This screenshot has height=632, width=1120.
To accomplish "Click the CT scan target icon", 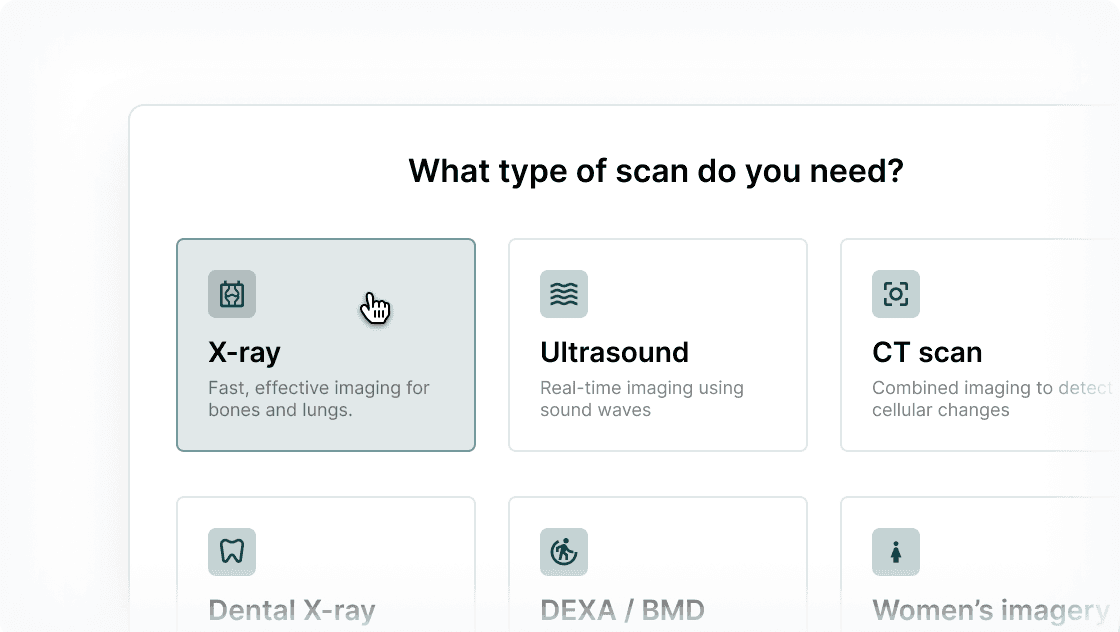I will [896, 294].
